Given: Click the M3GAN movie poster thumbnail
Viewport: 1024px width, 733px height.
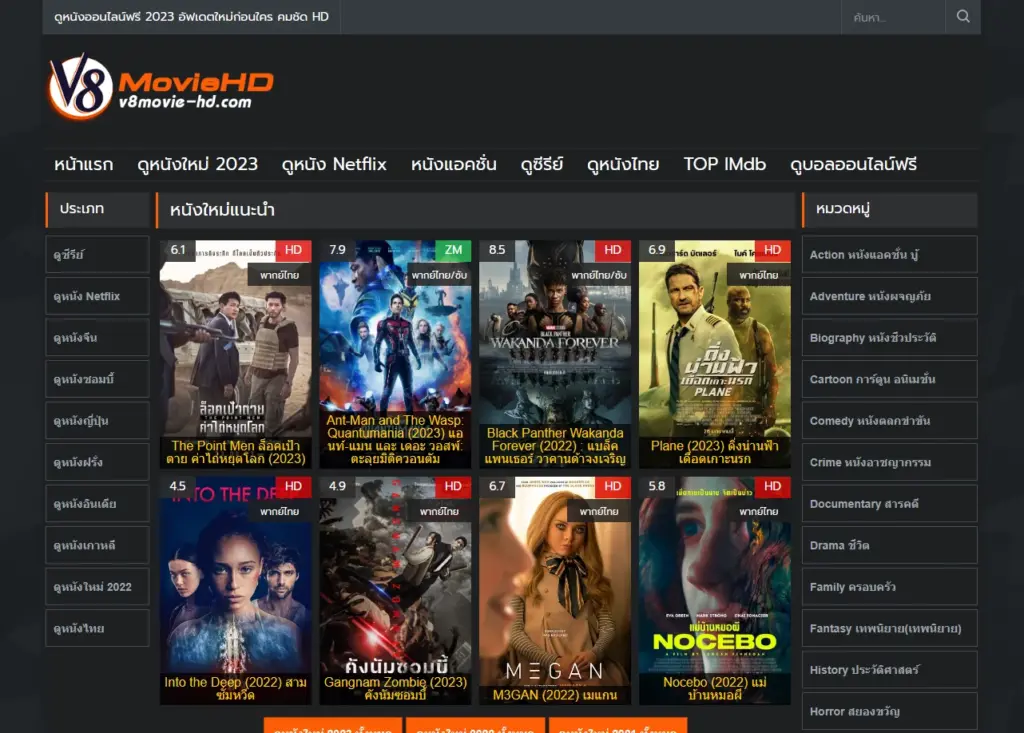Looking at the screenshot, I should [x=555, y=580].
